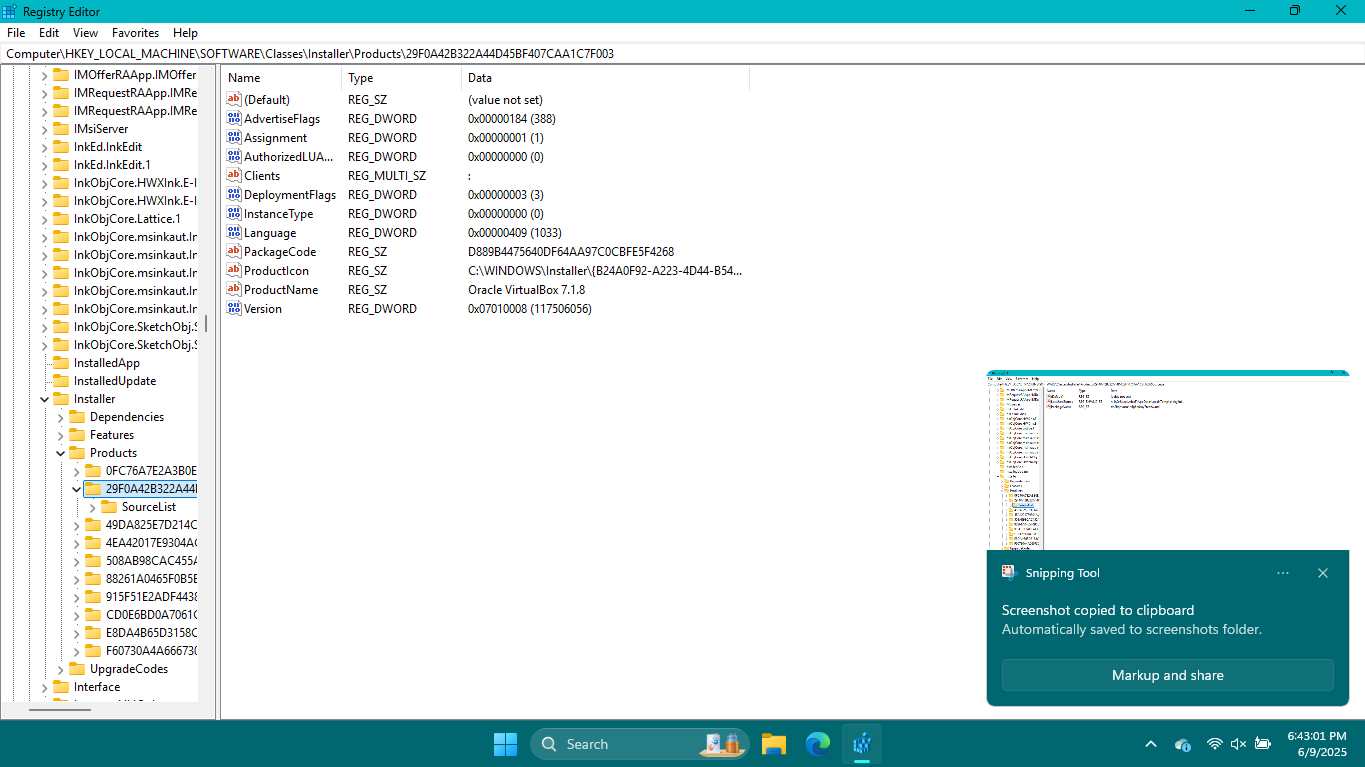Click the Name column header
Screen dimensions: 1365x767
[282, 78]
